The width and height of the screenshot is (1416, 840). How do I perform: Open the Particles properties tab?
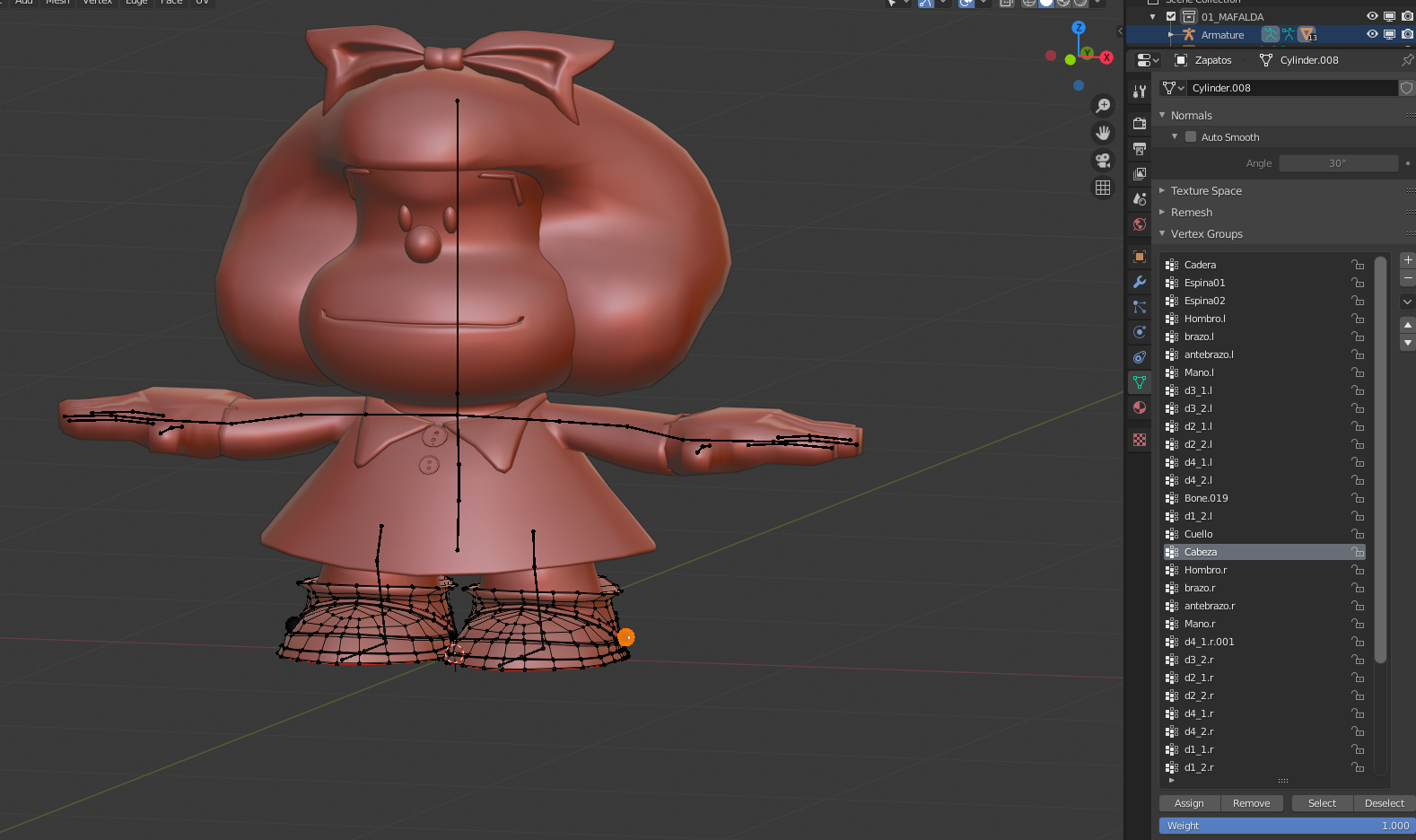(1140, 307)
